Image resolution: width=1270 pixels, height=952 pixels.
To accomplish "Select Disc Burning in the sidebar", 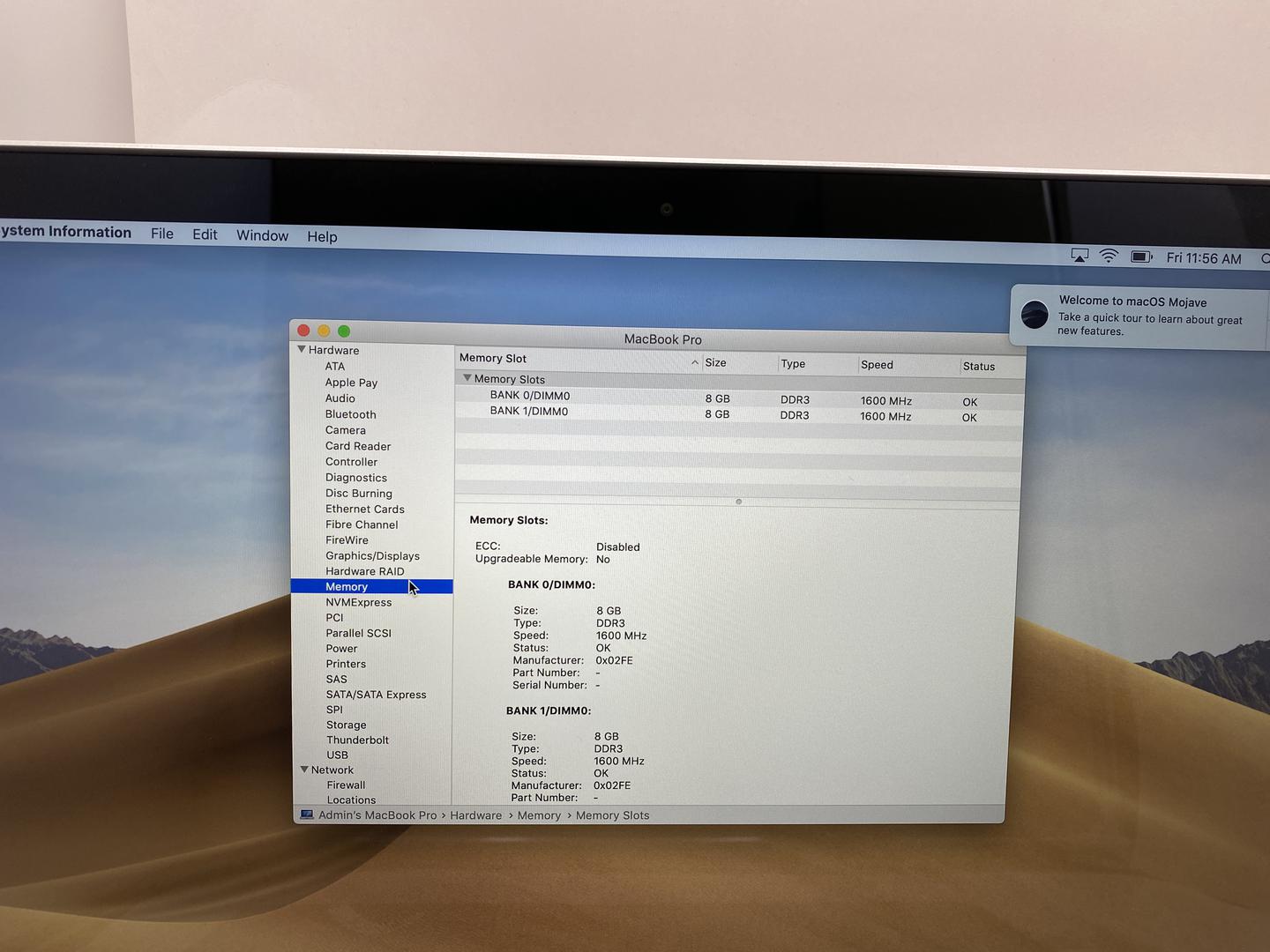I will [359, 493].
